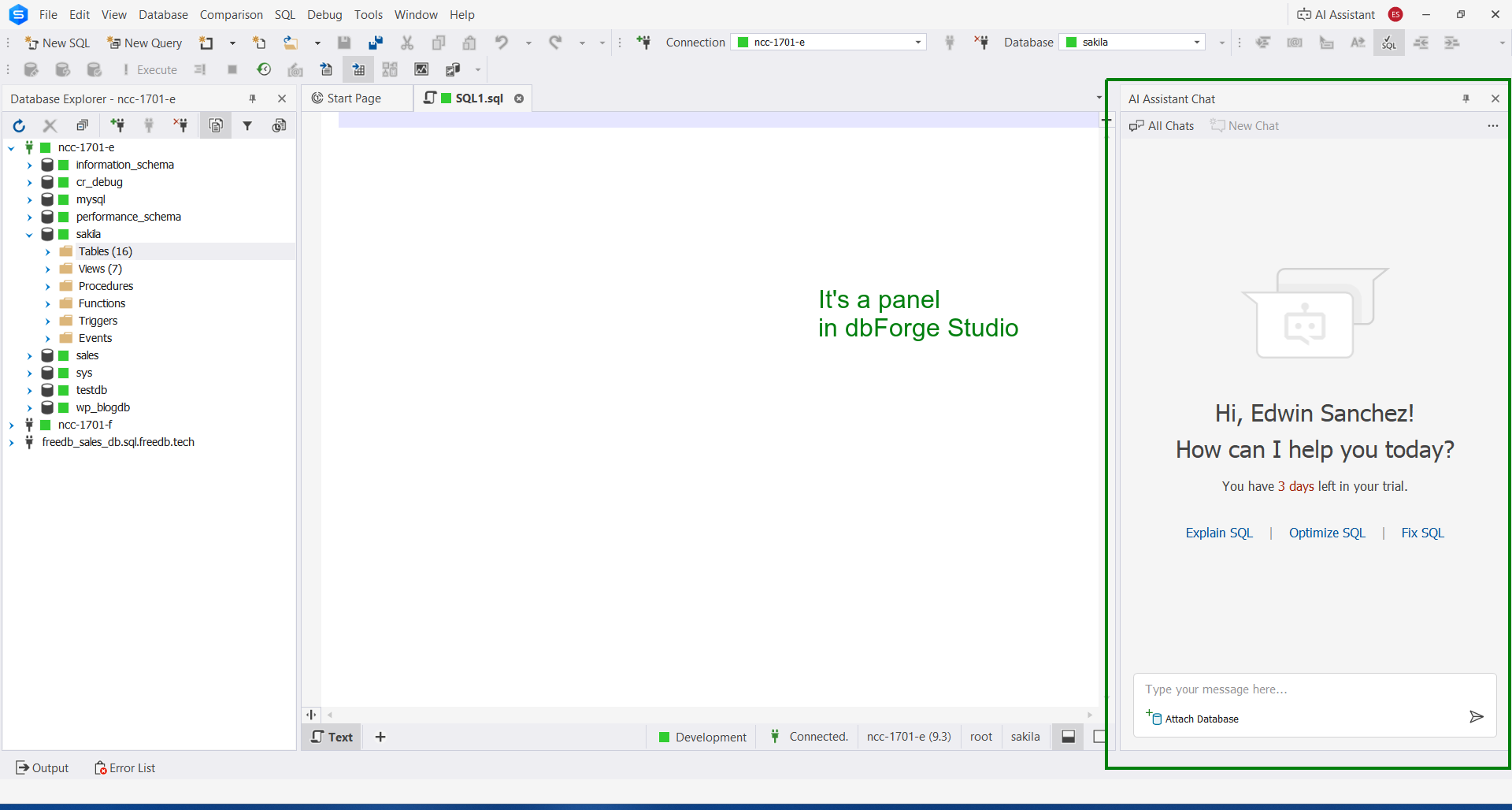This screenshot has width=1512, height=810.
Task: Click the send message arrow icon
Action: (x=1476, y=717)
